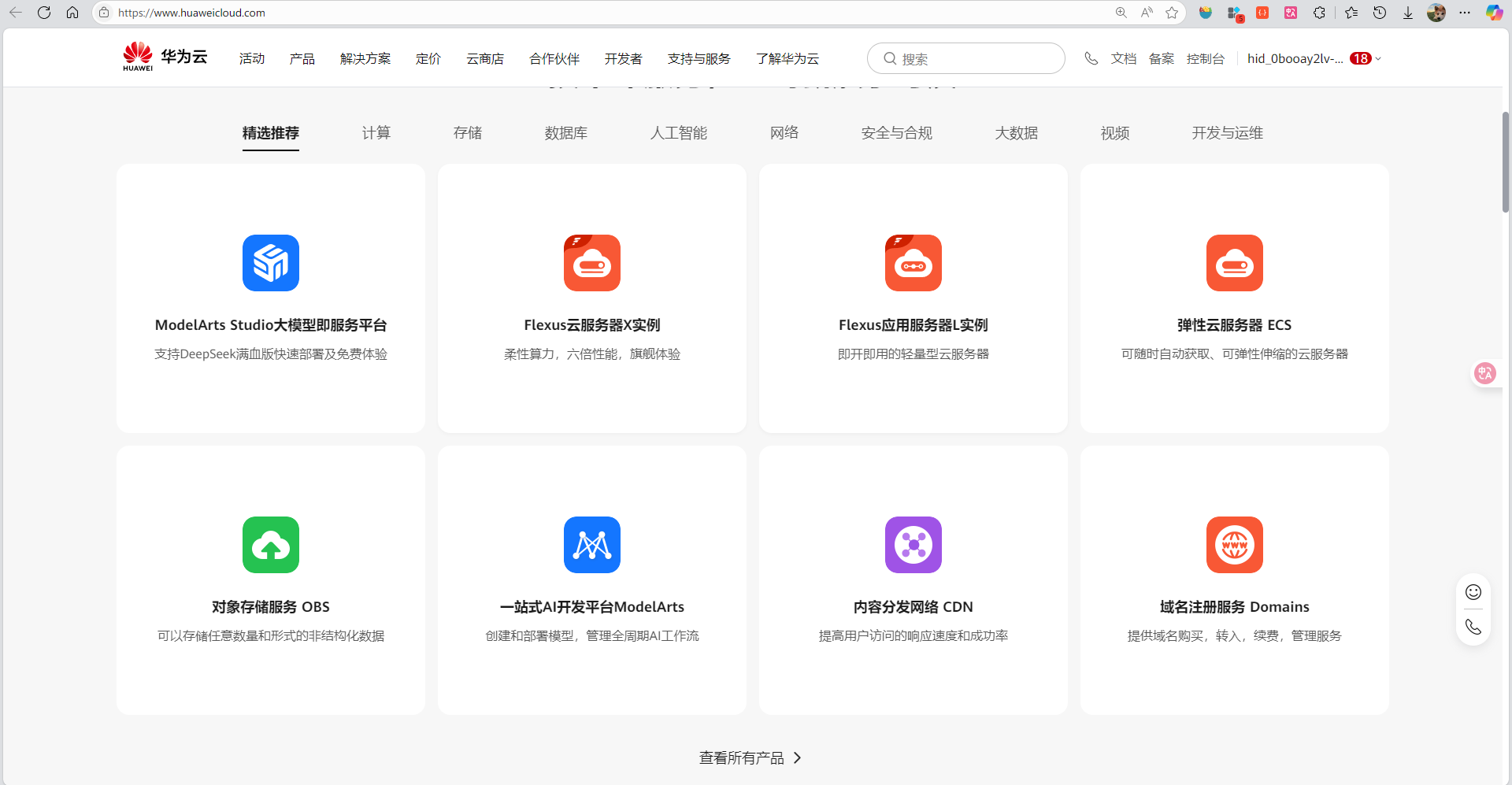The image size is (1512, 785).
Task: Click the blue ModelArts AI platform icon
Action: 592,545
